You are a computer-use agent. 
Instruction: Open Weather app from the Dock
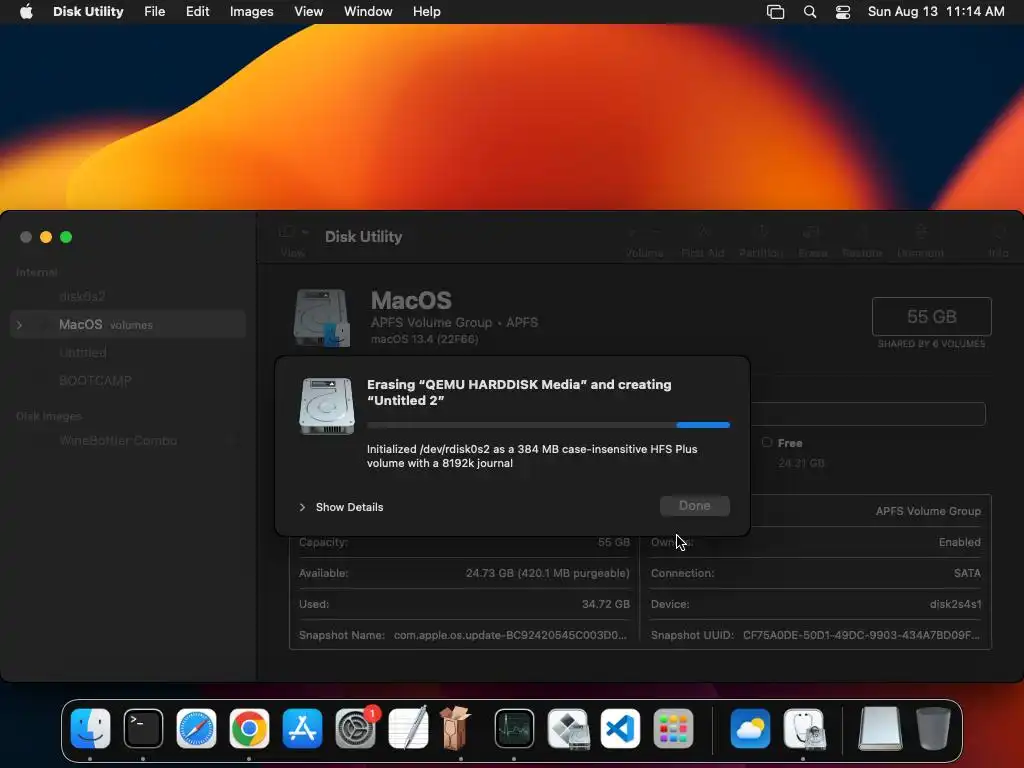tap(750, 728)
